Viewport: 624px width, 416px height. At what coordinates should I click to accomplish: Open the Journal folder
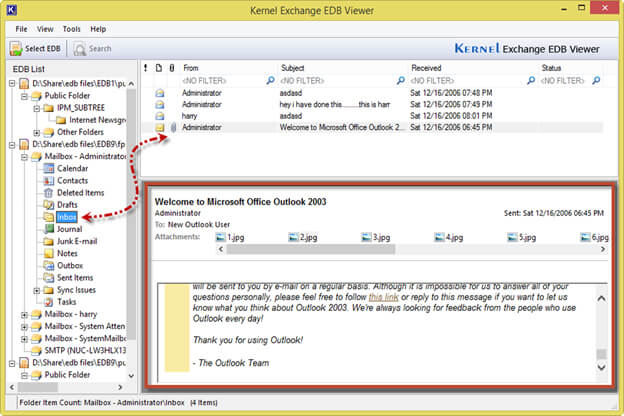point(69,228)
